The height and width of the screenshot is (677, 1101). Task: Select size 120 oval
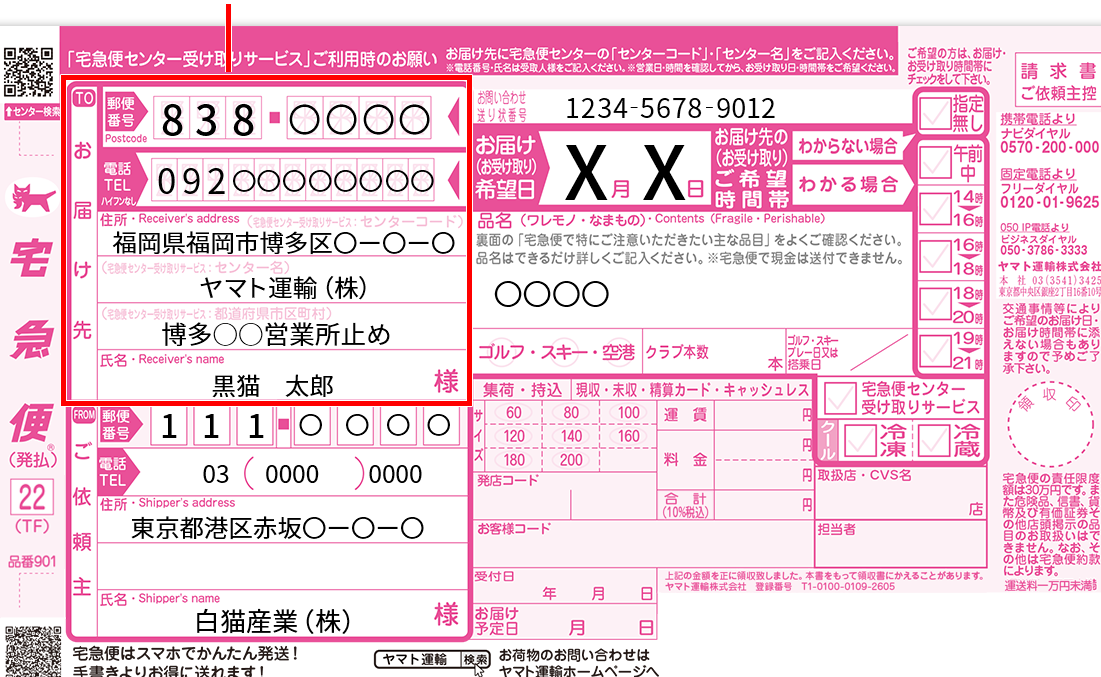(x=513, y=436)
